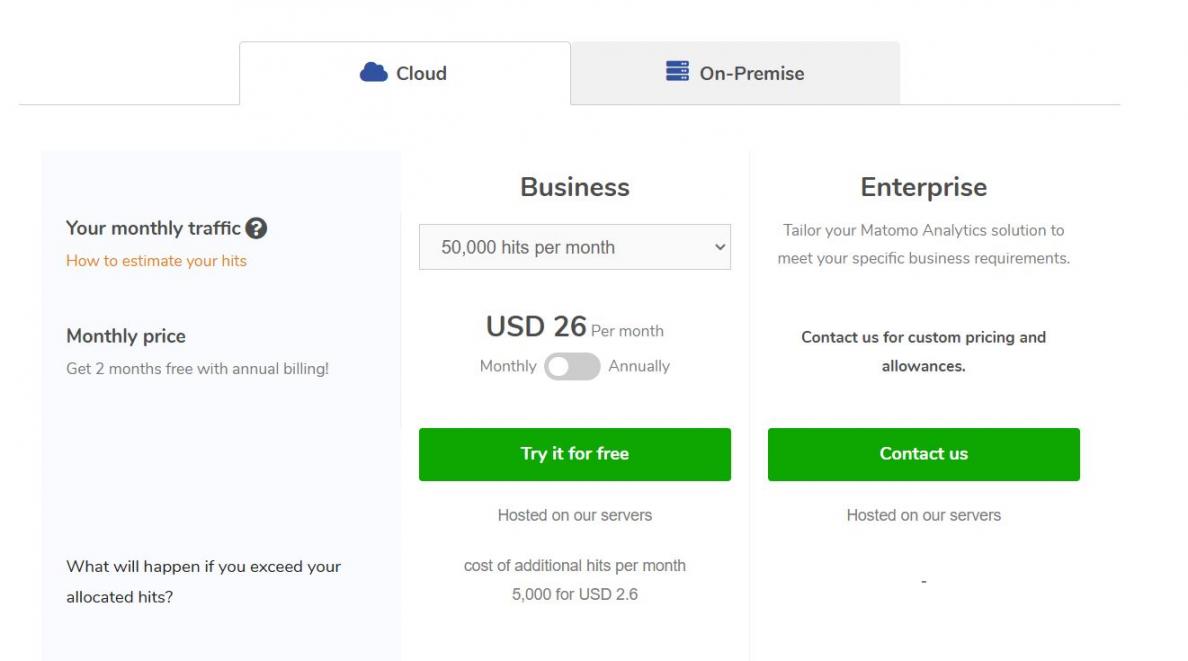Click the 'Your monthly traffic' label

tap(153, 228)
